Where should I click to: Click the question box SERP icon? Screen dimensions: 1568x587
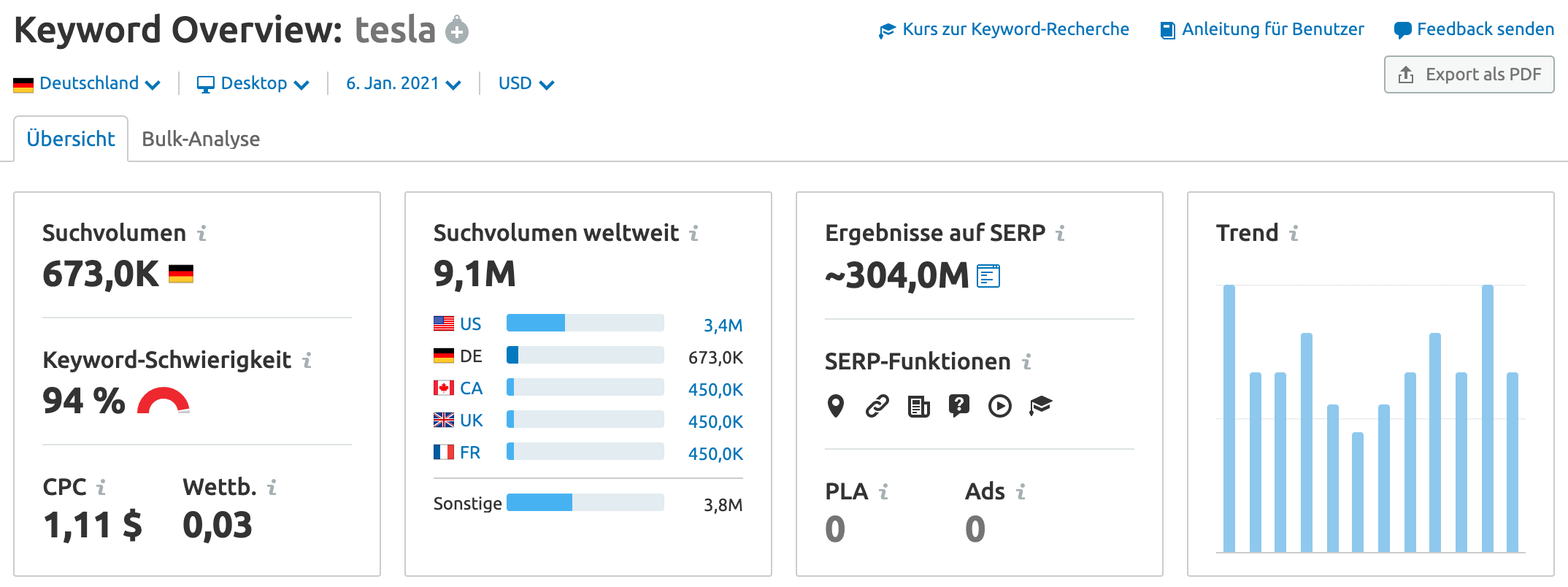[958, 405]
